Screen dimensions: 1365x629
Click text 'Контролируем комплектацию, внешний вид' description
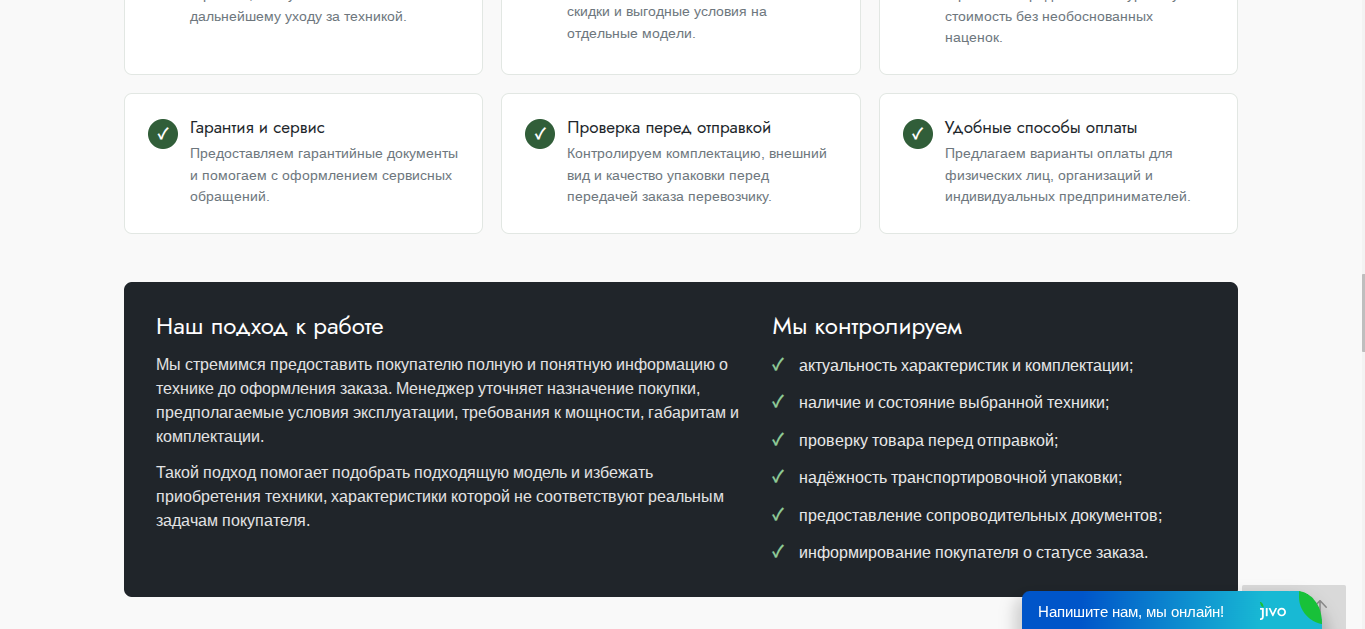point(697,175)
